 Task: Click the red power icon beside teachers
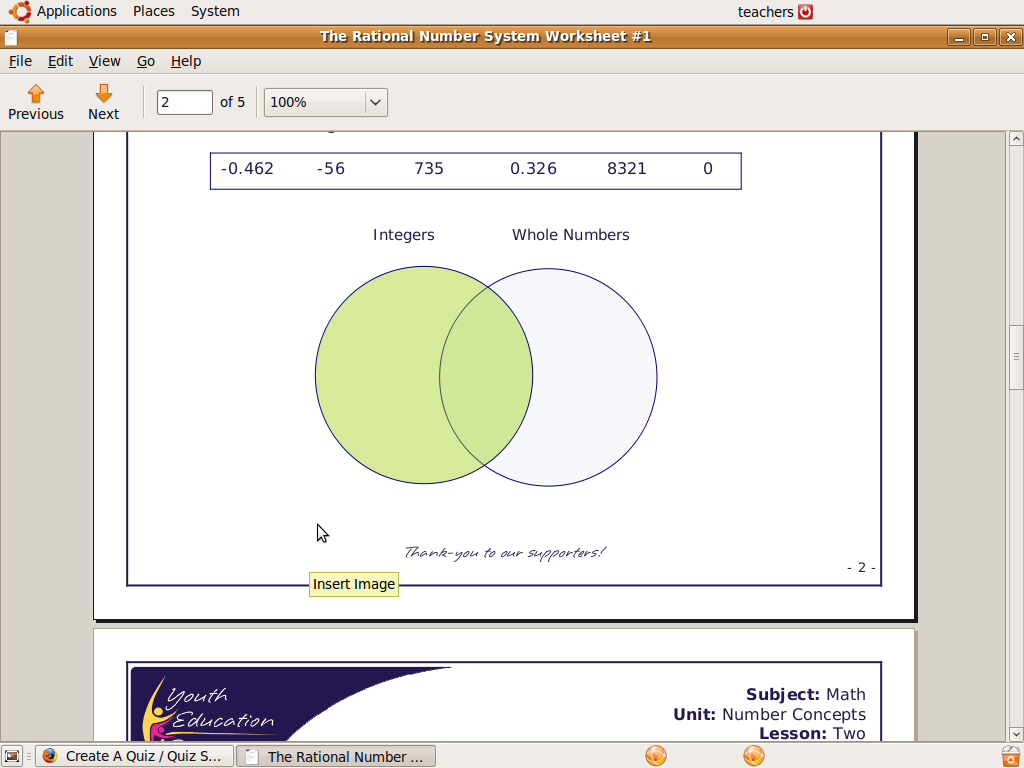pyautogui.click(x=805, y=12)
